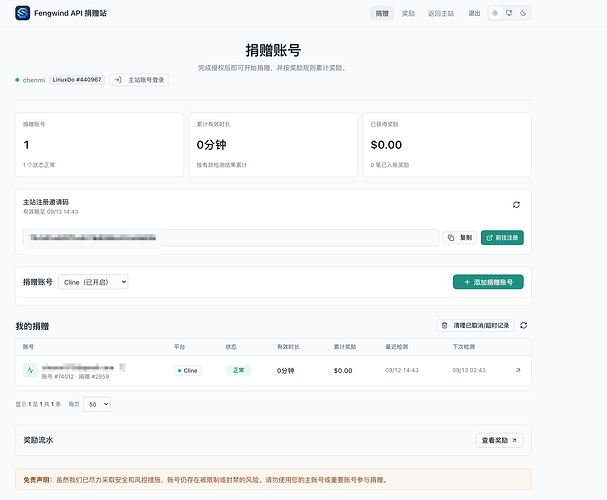Click the 奖励流水 heading

tap(38, 440)
